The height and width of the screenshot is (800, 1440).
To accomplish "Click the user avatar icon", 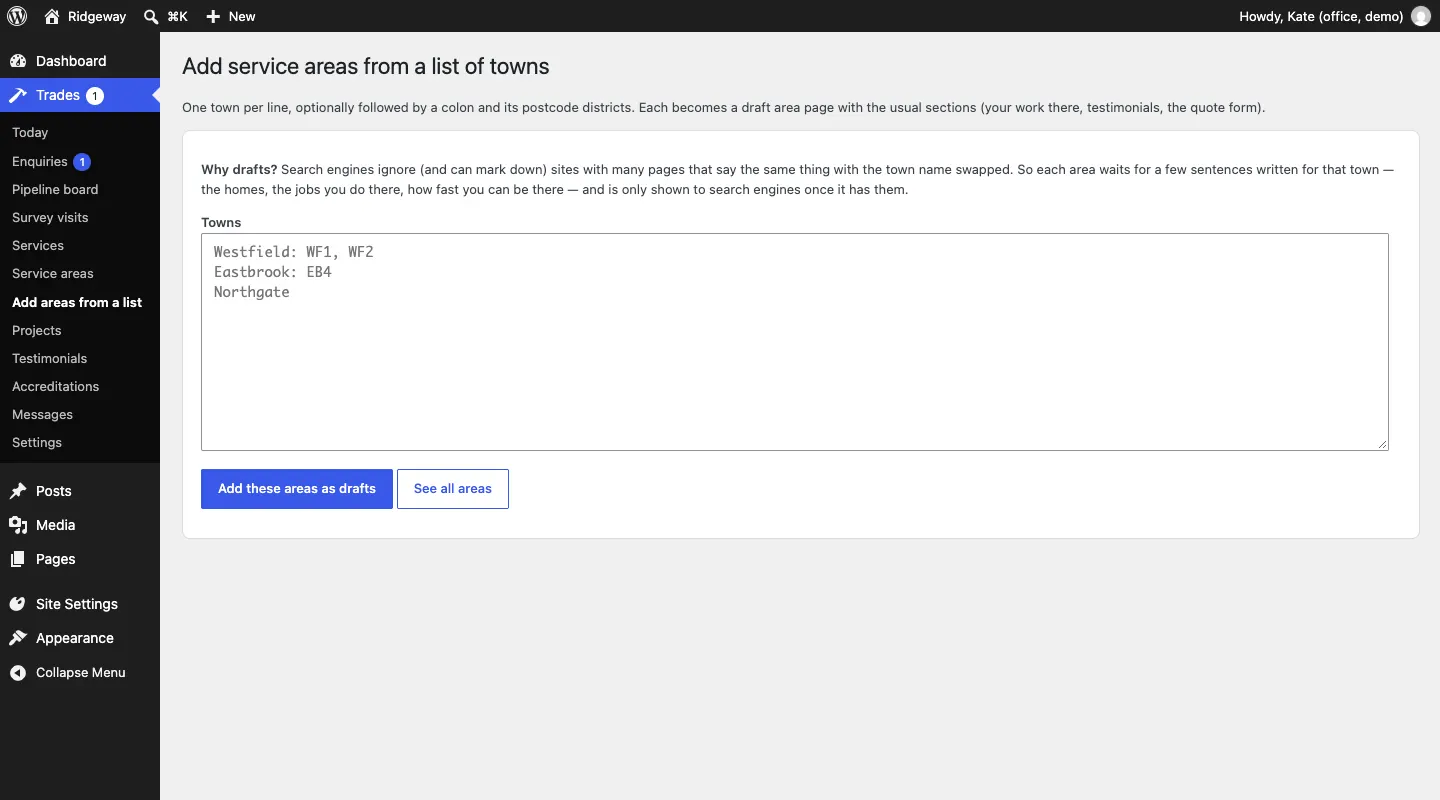I will pyautogui.click(x=1420, y=16).
